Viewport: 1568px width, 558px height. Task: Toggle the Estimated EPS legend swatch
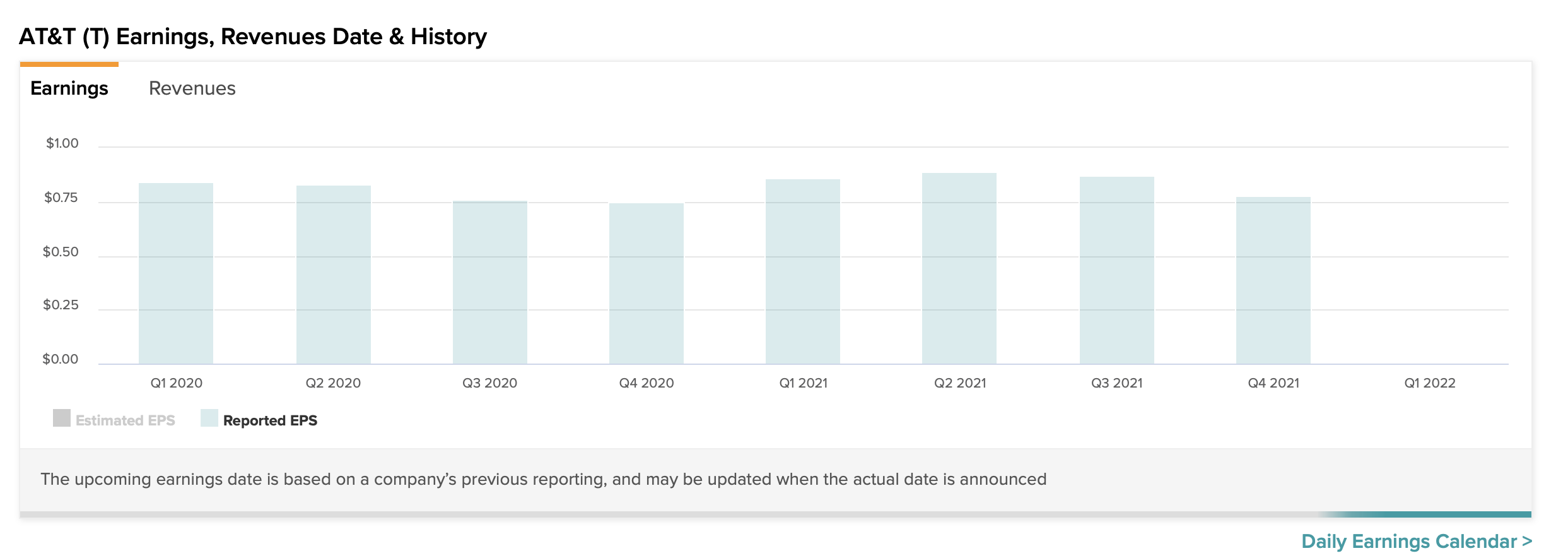62,418
